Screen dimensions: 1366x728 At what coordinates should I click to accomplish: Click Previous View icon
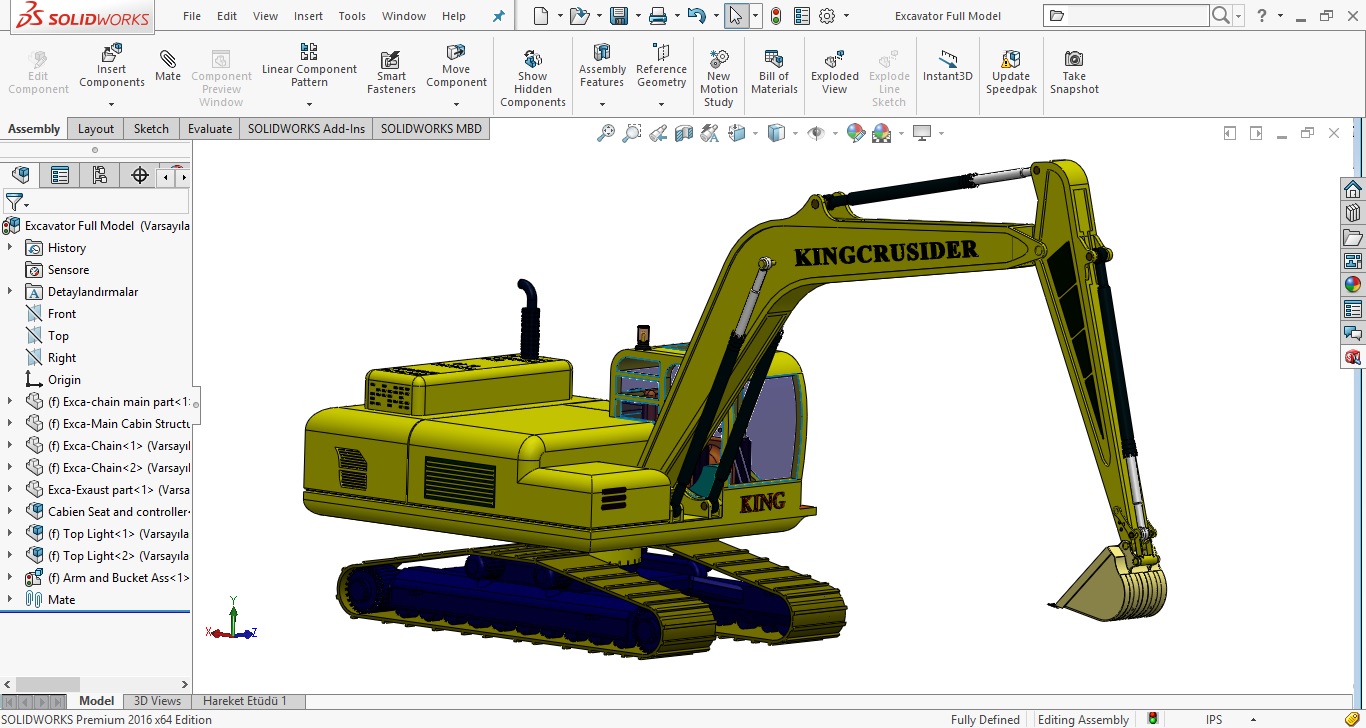658,133
